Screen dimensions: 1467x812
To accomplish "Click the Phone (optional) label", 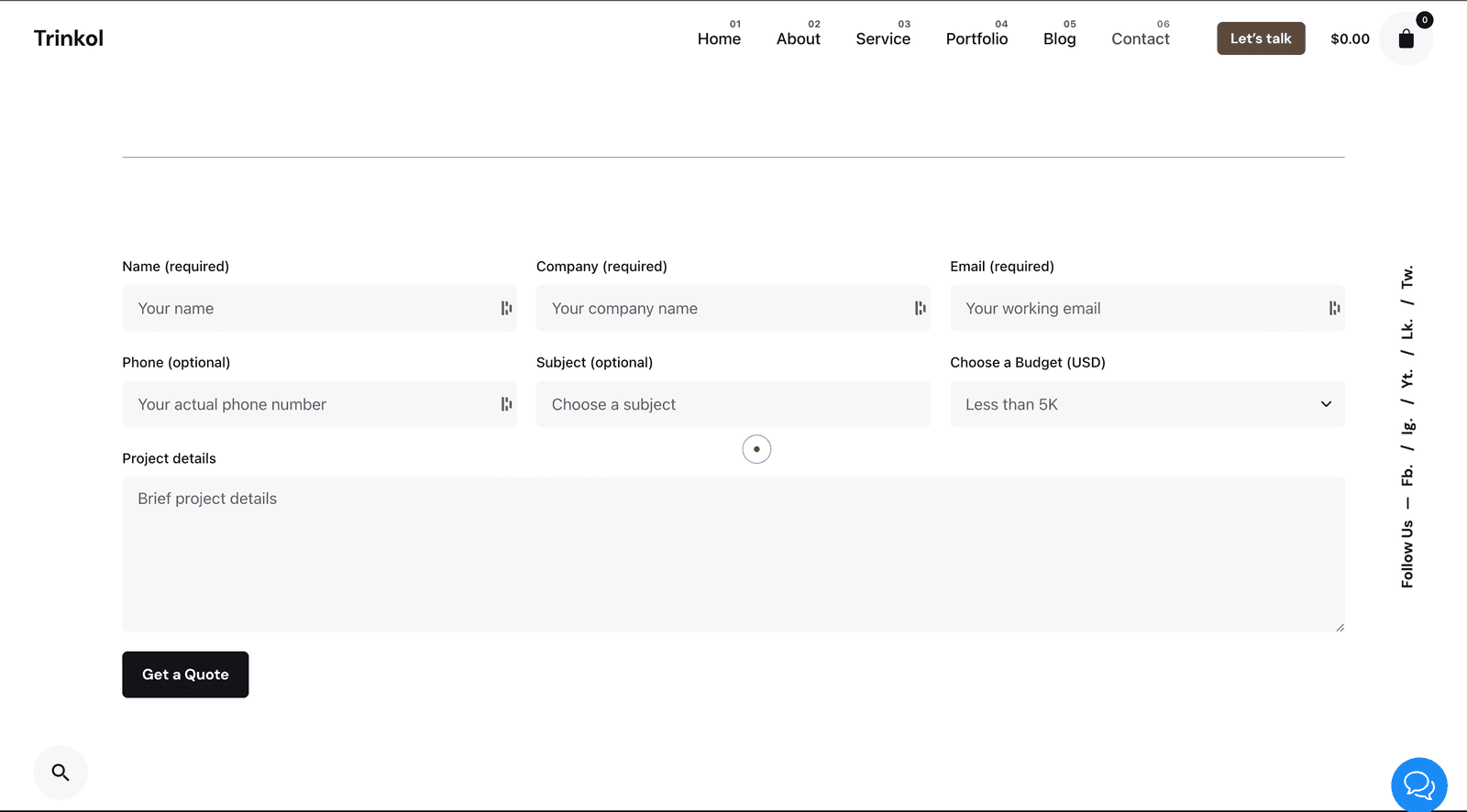I will coord(176,362).
